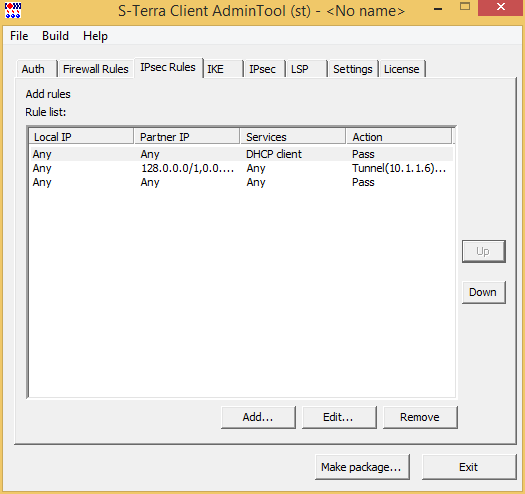This screenshot has width=525, height=494.
Task: Move the rule with the Down button
Action: coord(483,292)
